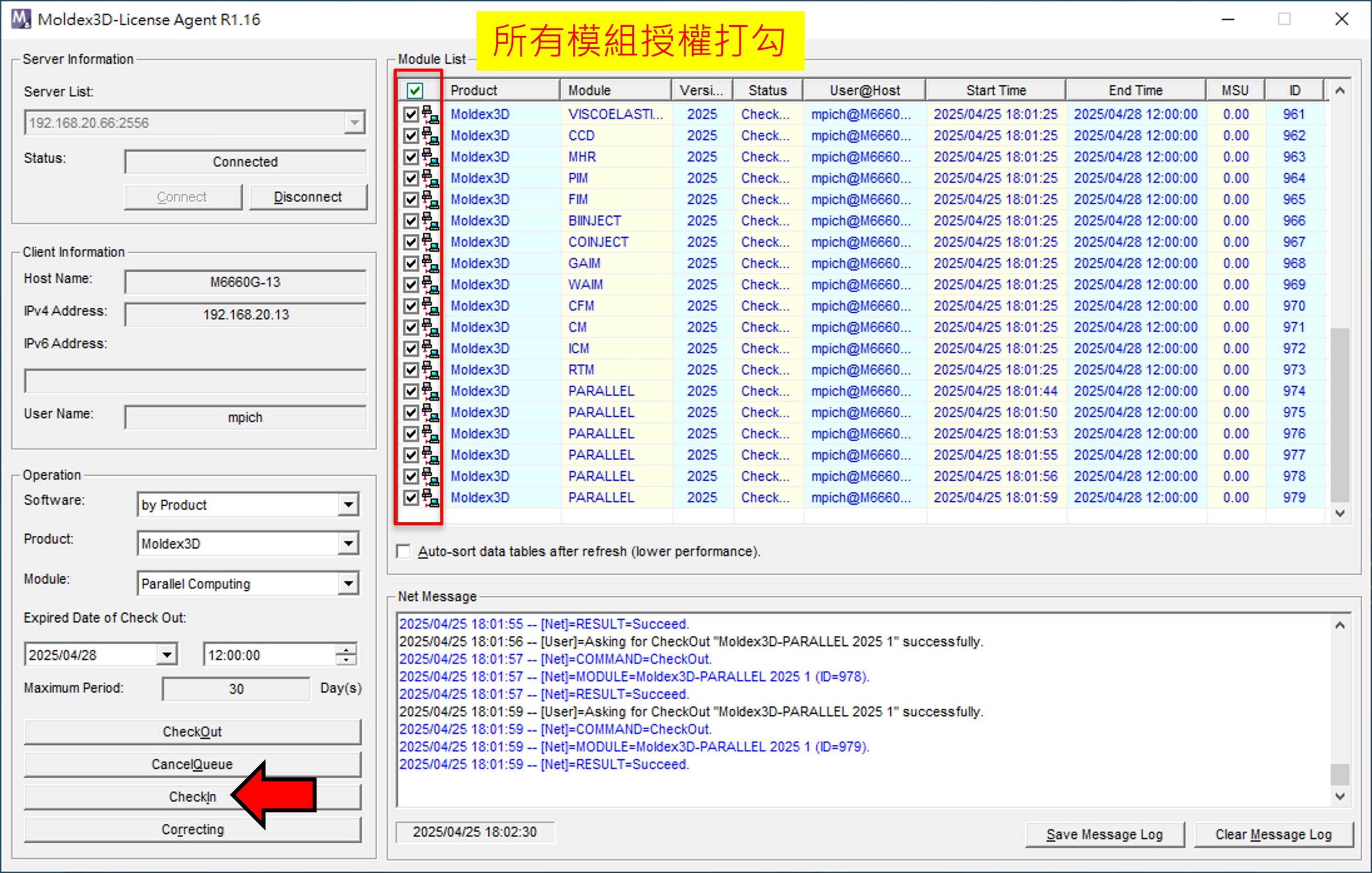Image resolution: width=1372 pixels, height=873 pixels.
Task: Open the Product dropdown showing Moldex3D
Action: pyautogui.click(x=348, y=543)
